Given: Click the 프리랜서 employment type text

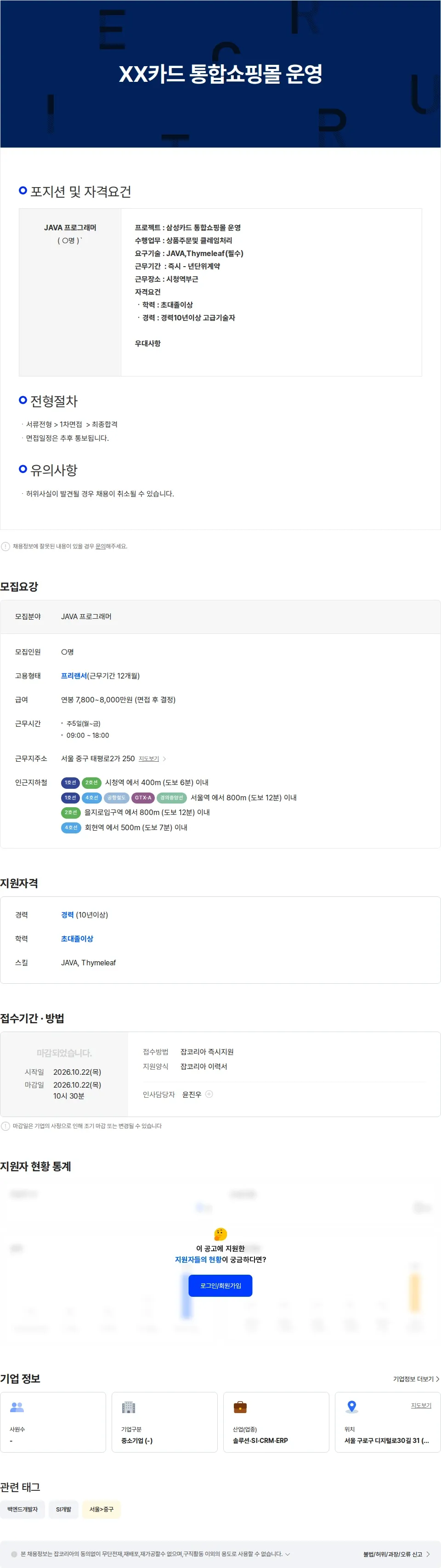Looking at the screenshot, I should (x=73, y=676).
